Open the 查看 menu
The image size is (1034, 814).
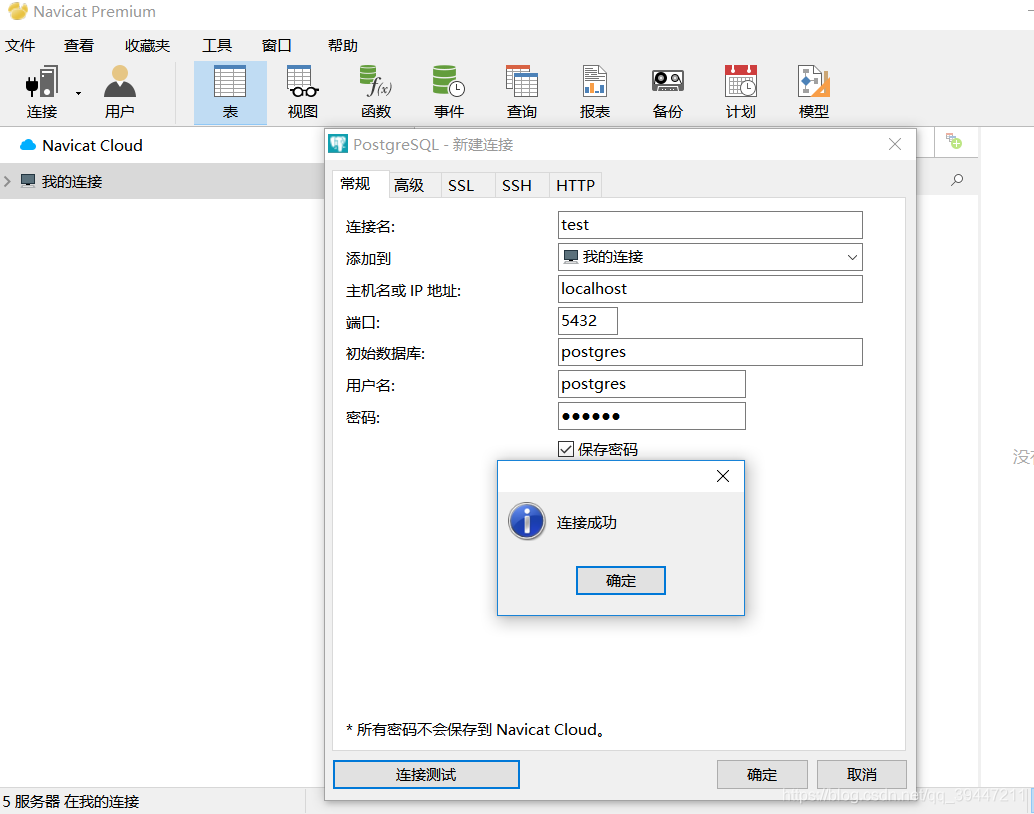78,46
